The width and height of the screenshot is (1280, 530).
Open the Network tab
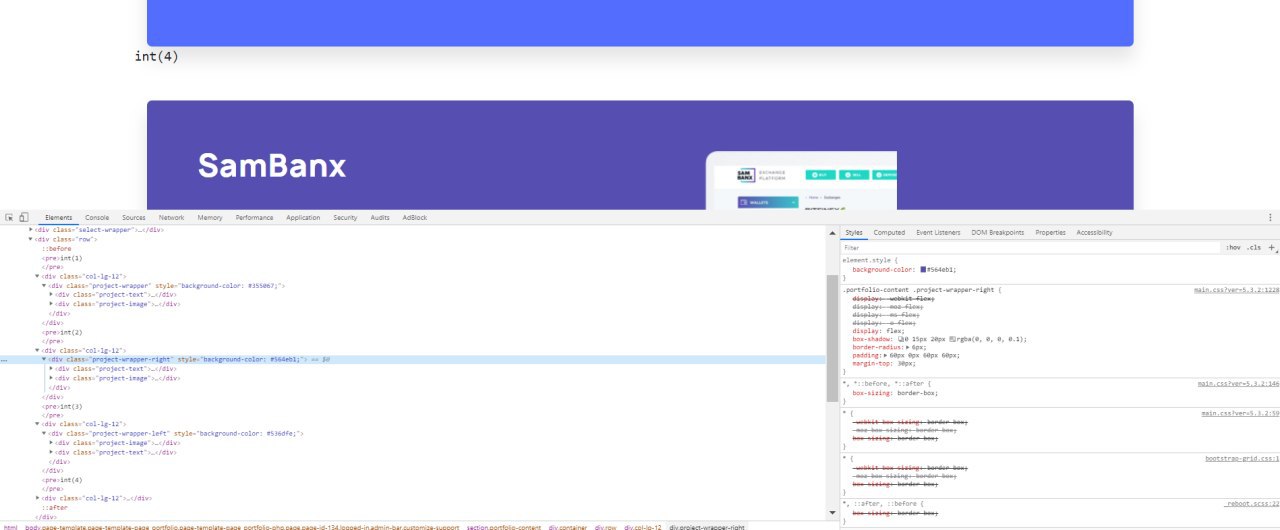(171, 217)
